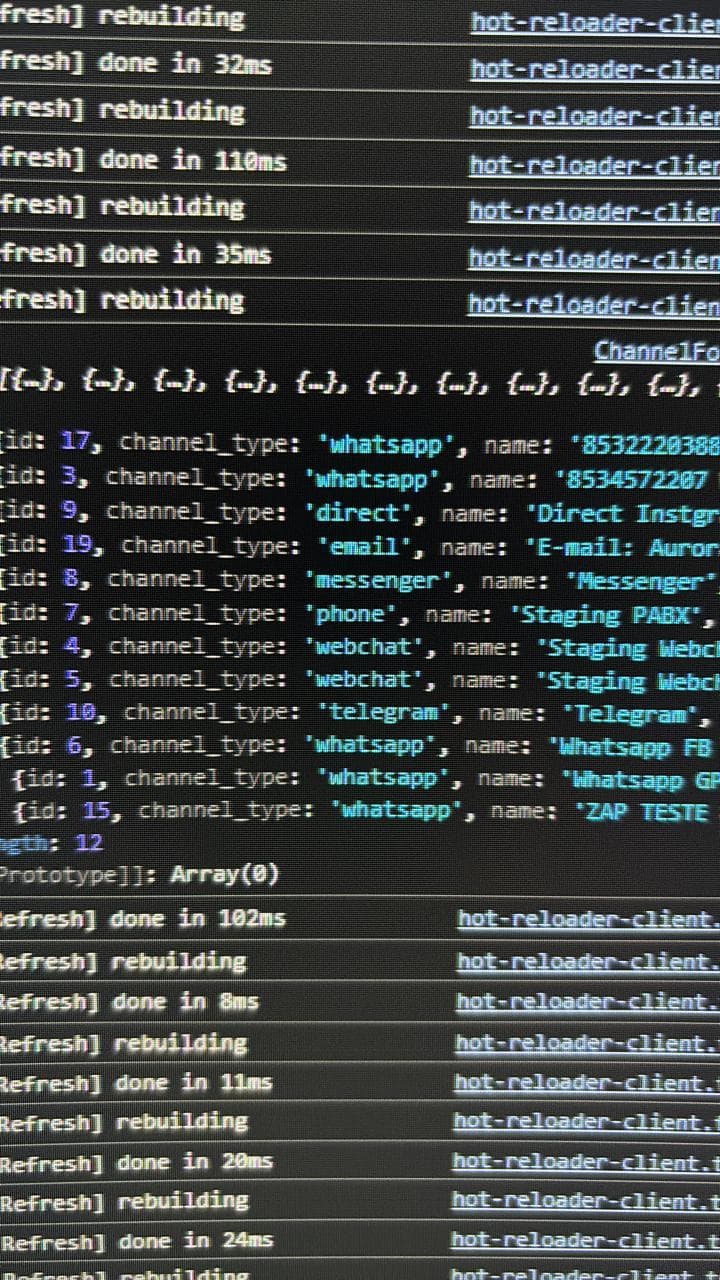This screenshot has width=720, height=1280.
Task: Open hot-reloader-client link beside 'done in 32ms'
Action: [594, 69]
